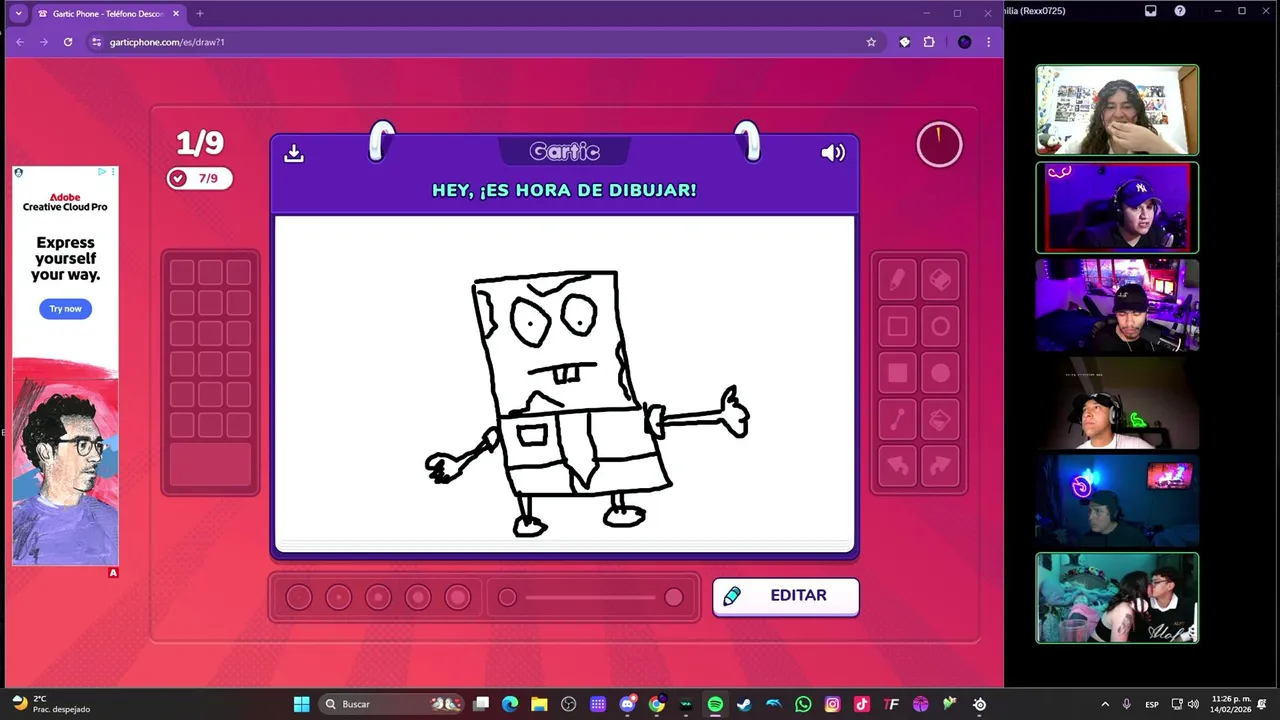
Task: Click the 7/9 players ready indicator
Action: pos(200,178)
